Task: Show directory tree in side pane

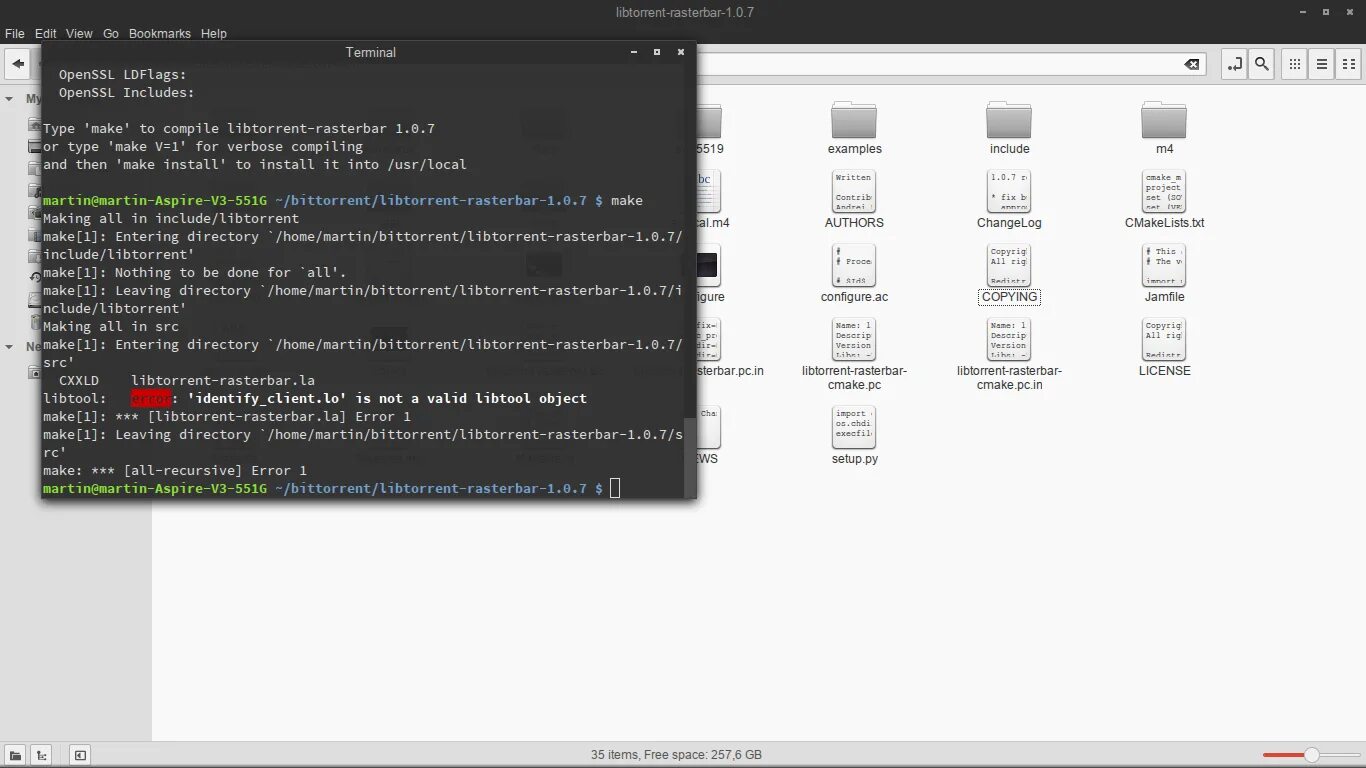Action: [41, 755]
